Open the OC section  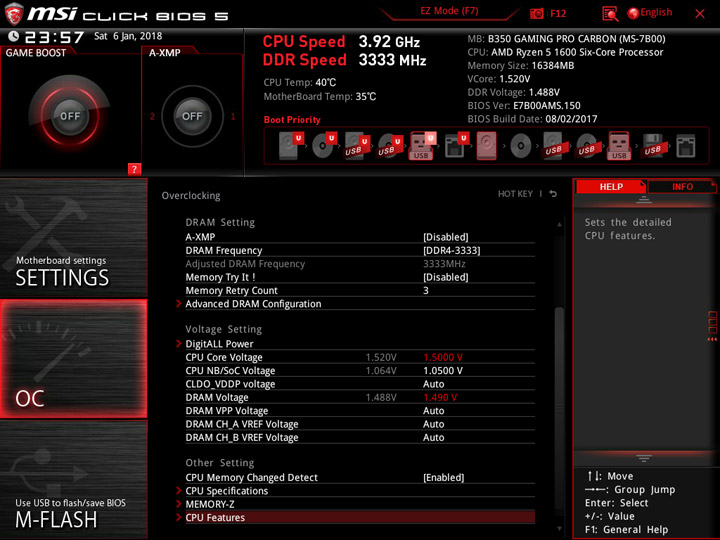(73, 359)
